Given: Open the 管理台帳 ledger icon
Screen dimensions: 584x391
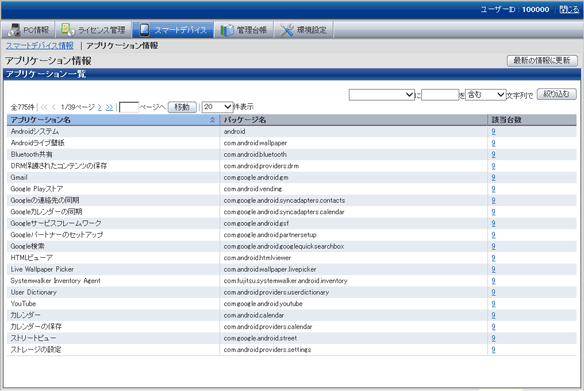Looking at the screenshot, I should tap(226, 30).
